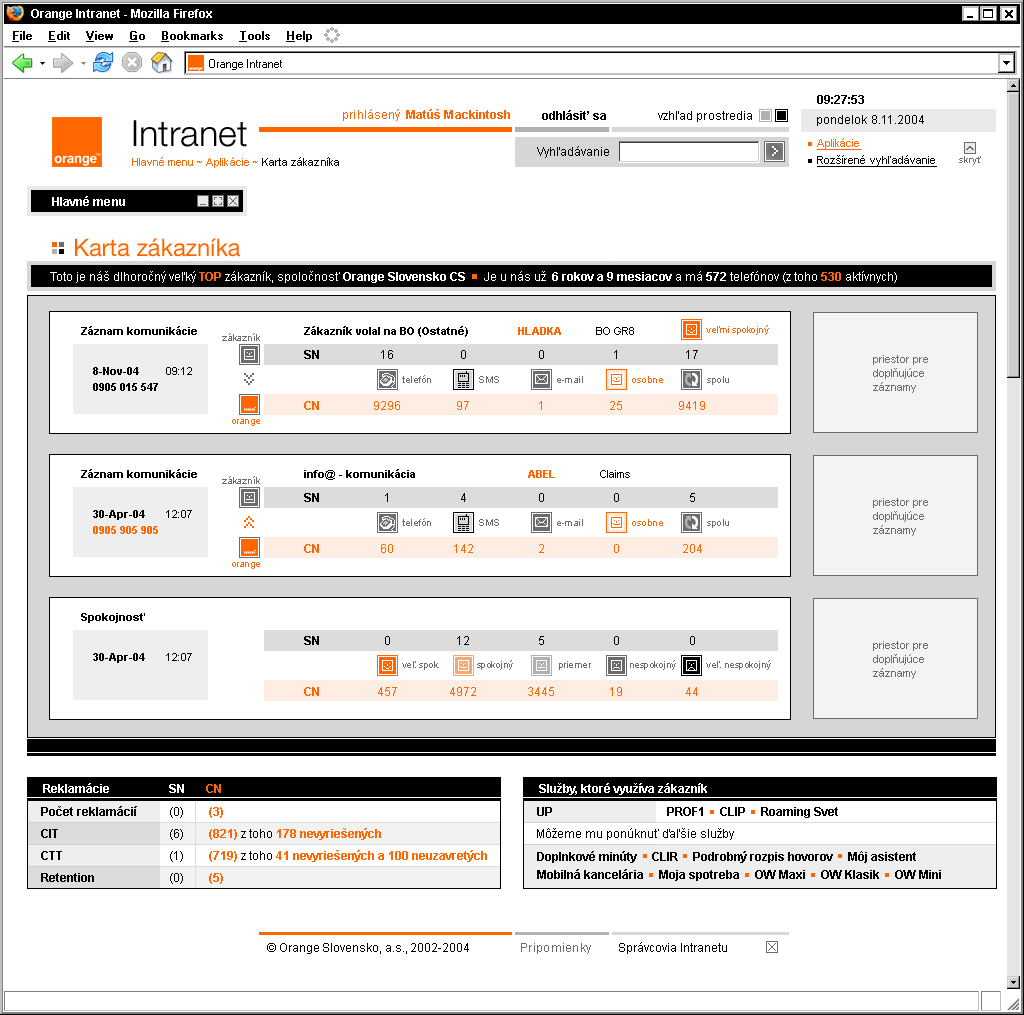
Task: Click the osobne icon in the info@ komunikácia record
Action: (616, 523)
